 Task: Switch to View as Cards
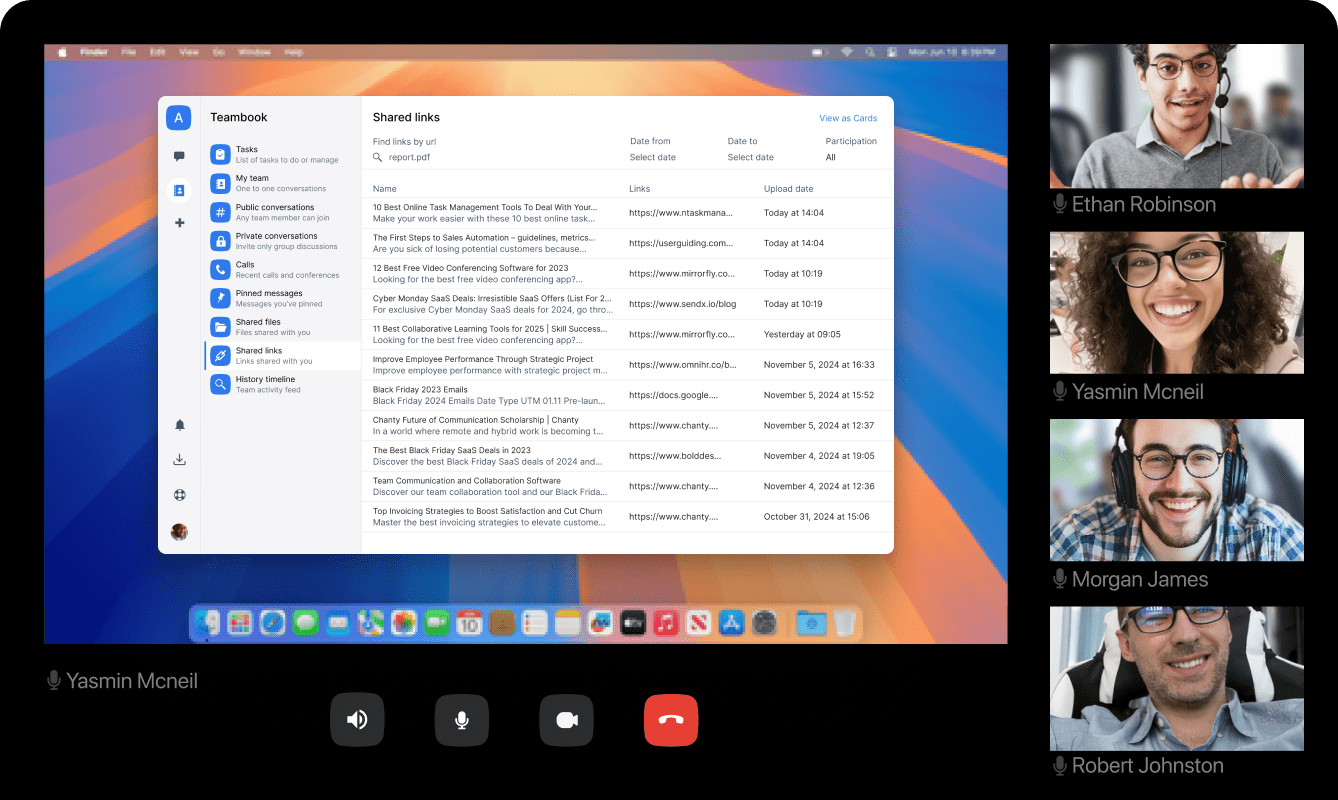tap(847, 118)
